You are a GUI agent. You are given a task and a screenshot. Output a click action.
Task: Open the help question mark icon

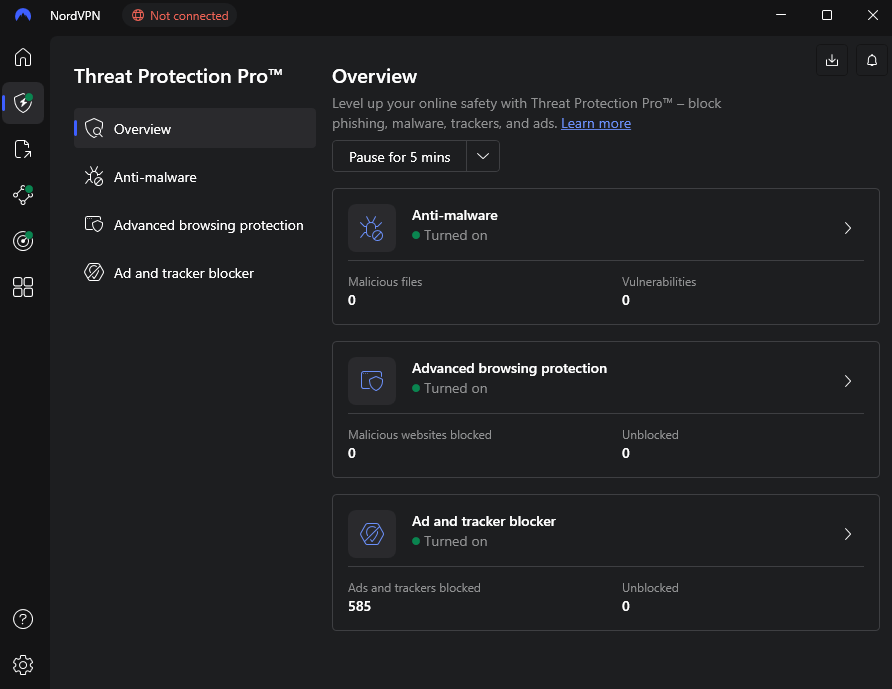pos(22,619)
